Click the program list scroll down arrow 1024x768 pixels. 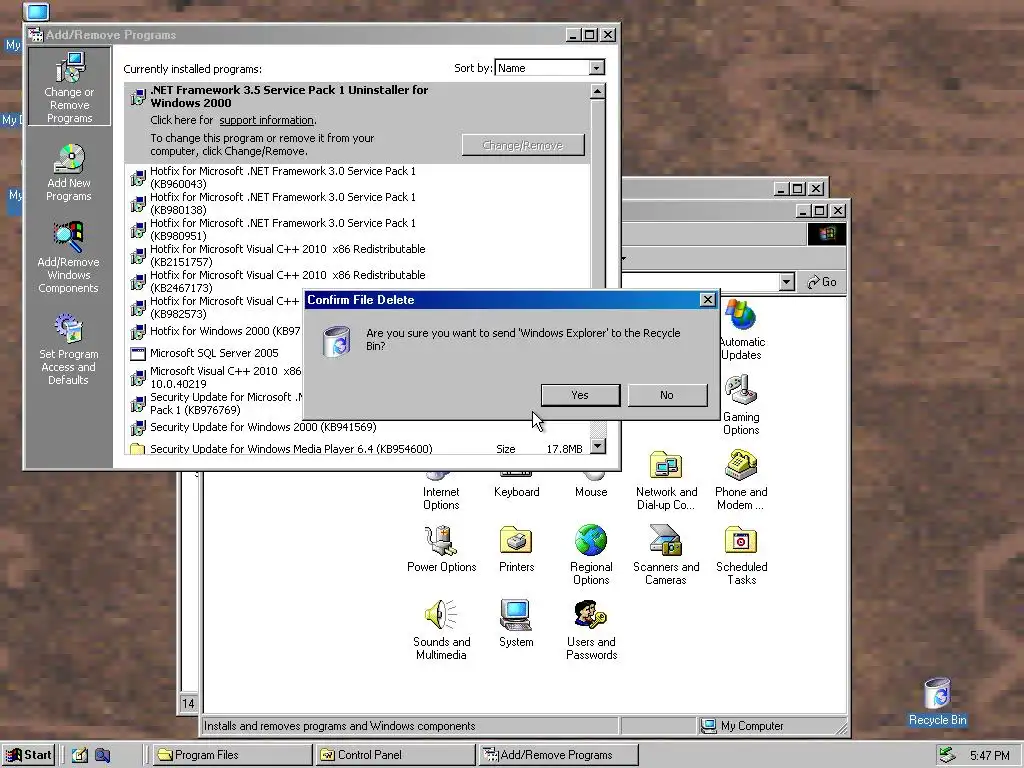pyautogui.click(x=598, y=447)
